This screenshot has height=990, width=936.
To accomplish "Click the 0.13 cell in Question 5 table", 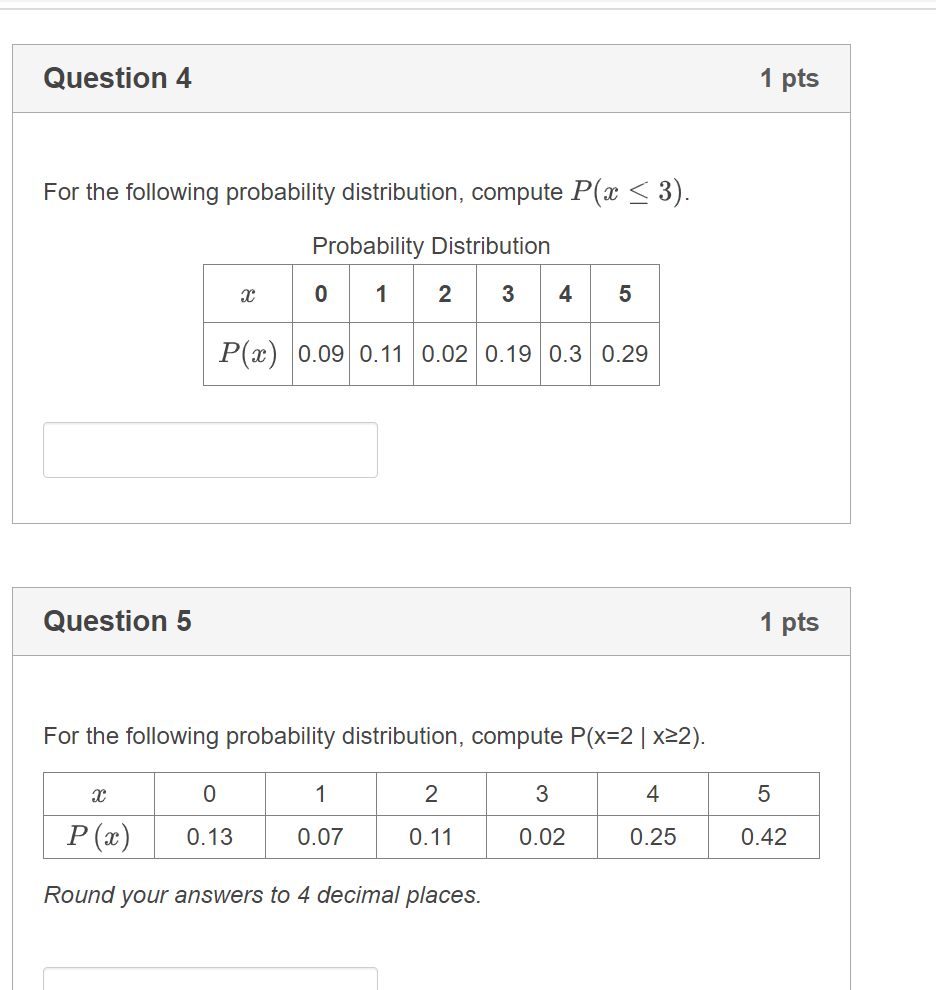I will tap(210, 837).
